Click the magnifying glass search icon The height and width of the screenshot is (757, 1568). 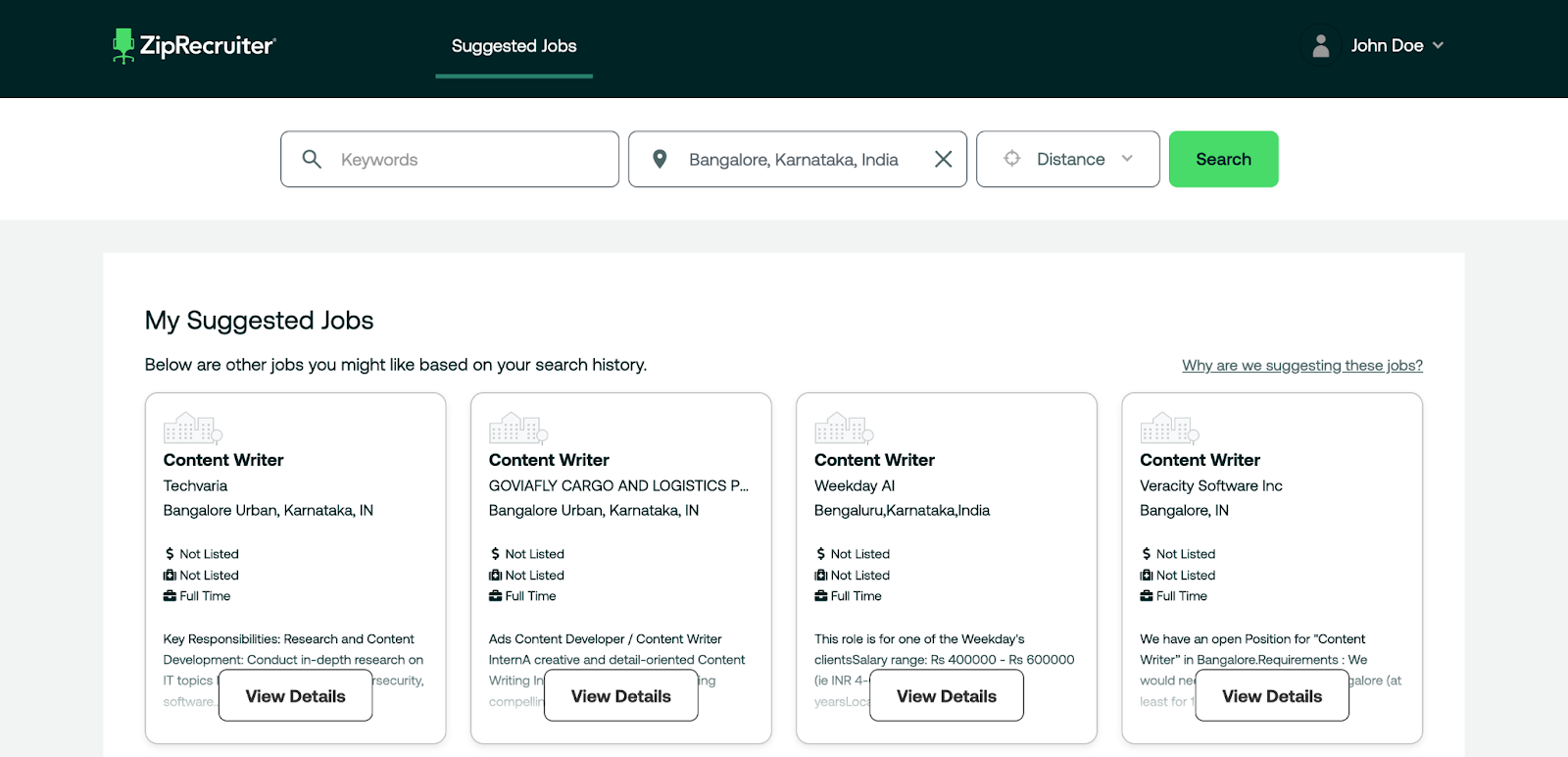coord(312,159)
